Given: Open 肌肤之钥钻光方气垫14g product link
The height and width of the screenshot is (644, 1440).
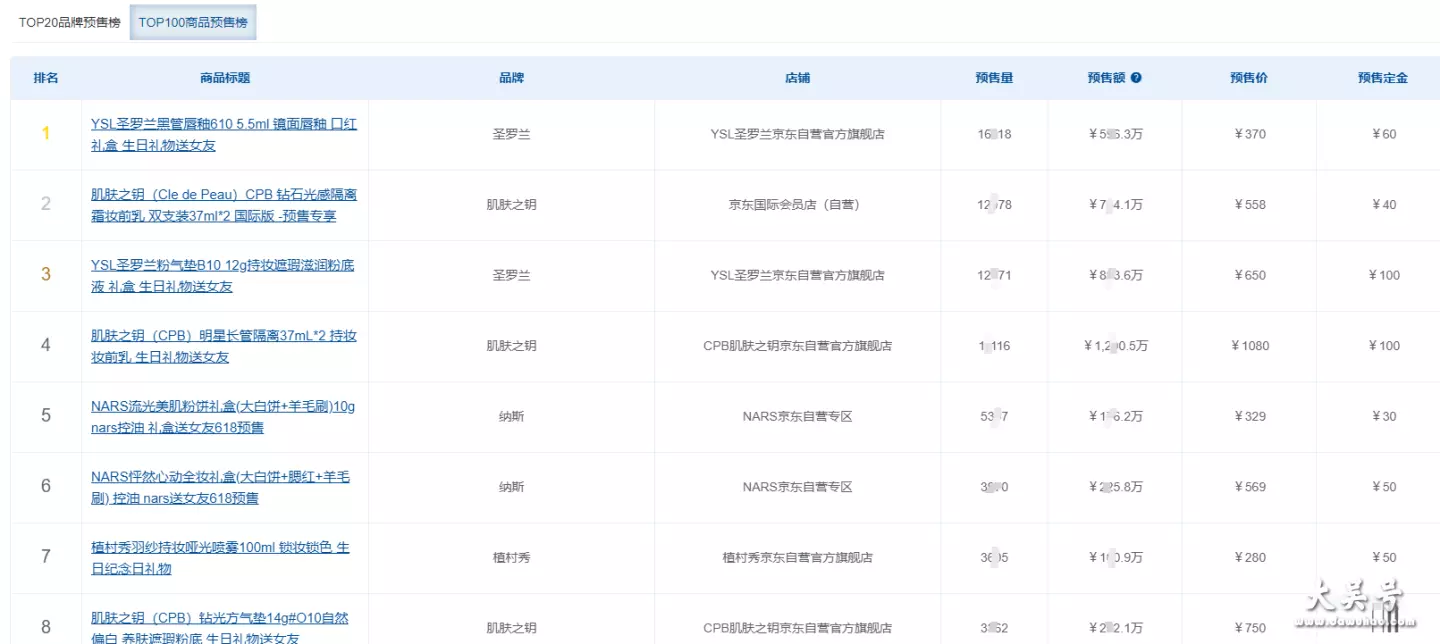Looking at the screenshot, I should (220, 628).
